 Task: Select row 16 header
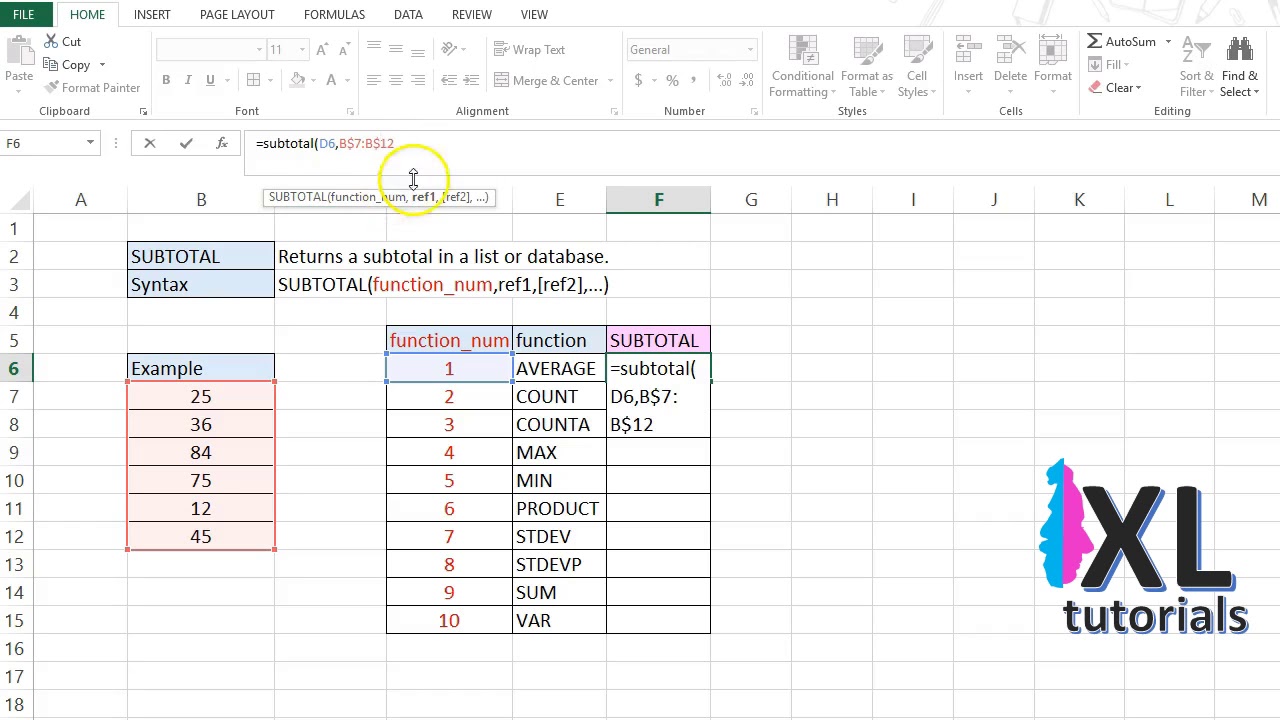pos(15,649)
